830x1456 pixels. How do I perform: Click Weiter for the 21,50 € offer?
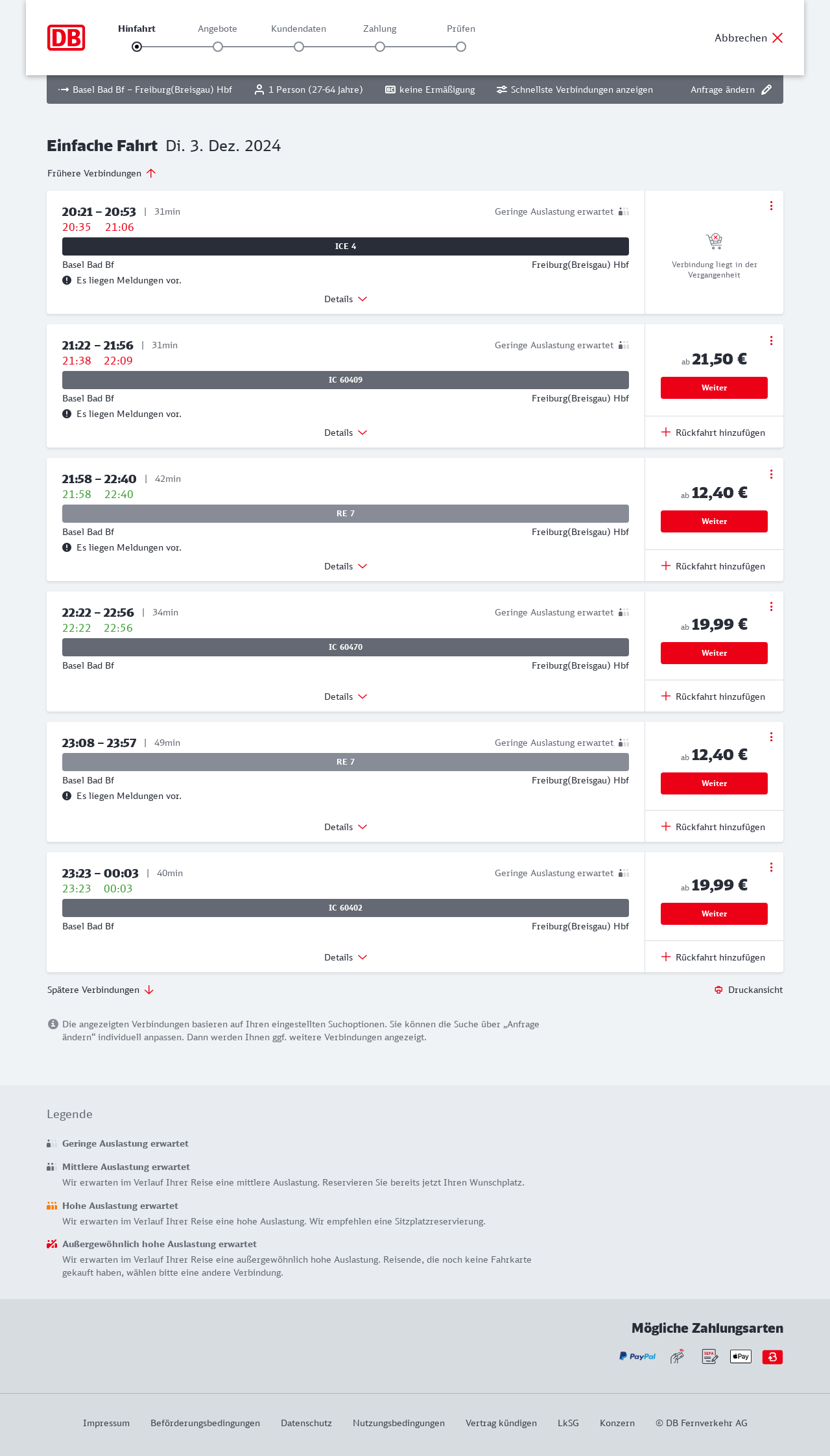714,388
